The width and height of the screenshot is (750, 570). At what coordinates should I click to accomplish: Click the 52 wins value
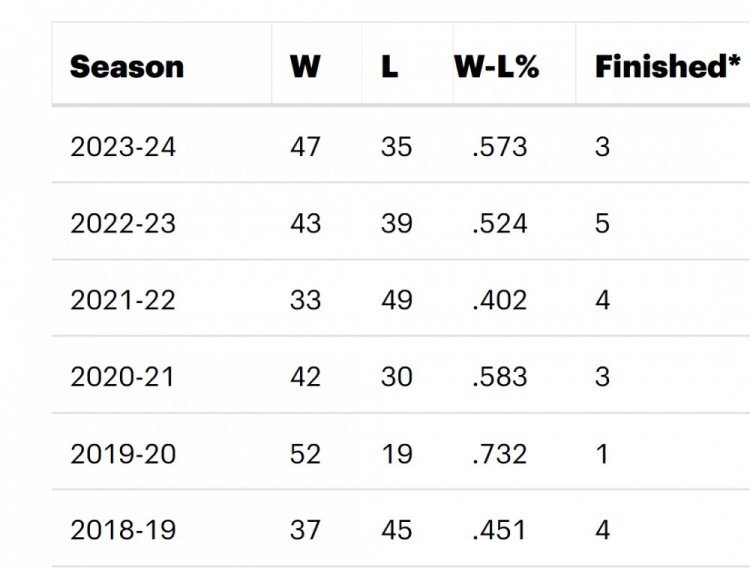[x=305, y=454]
